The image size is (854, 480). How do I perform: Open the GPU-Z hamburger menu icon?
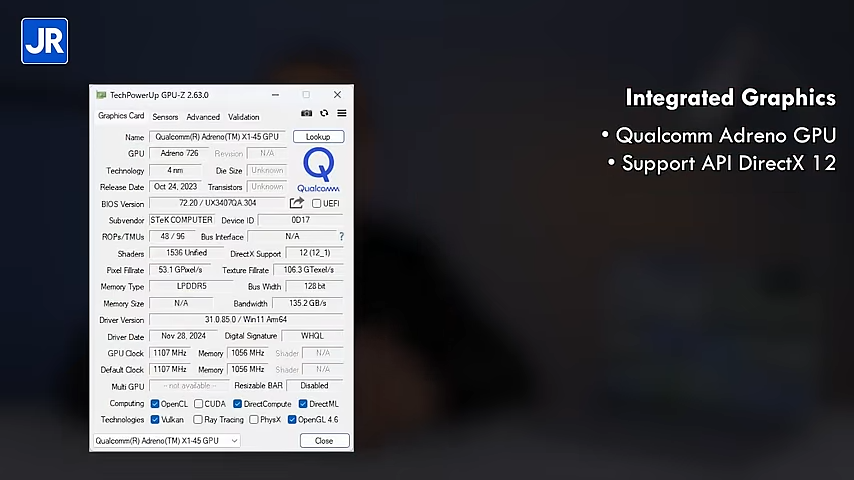click(341, 113)
